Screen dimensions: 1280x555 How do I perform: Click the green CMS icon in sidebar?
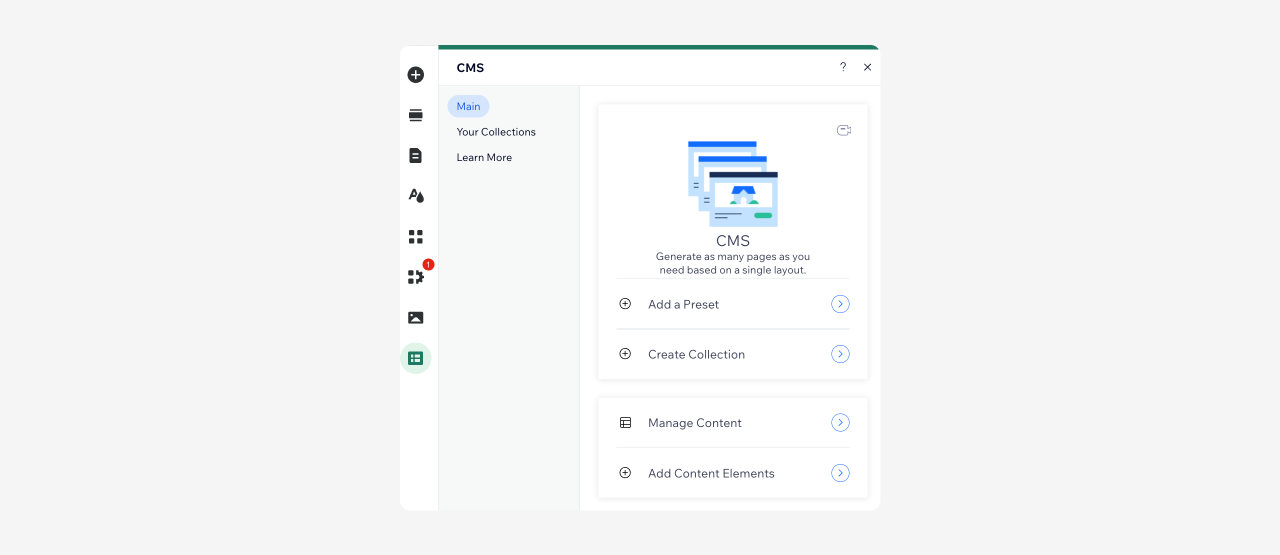pos(416,358)
